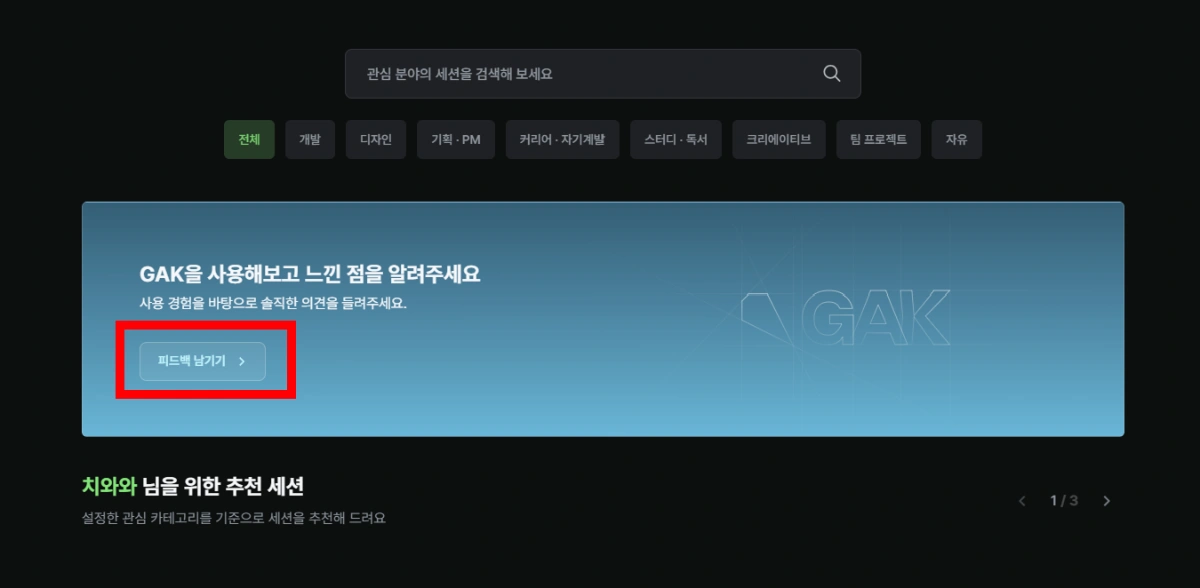This screenshot has width=1200, height=588.
Task: Choose the 디자인 category filter
Action: 376,140
